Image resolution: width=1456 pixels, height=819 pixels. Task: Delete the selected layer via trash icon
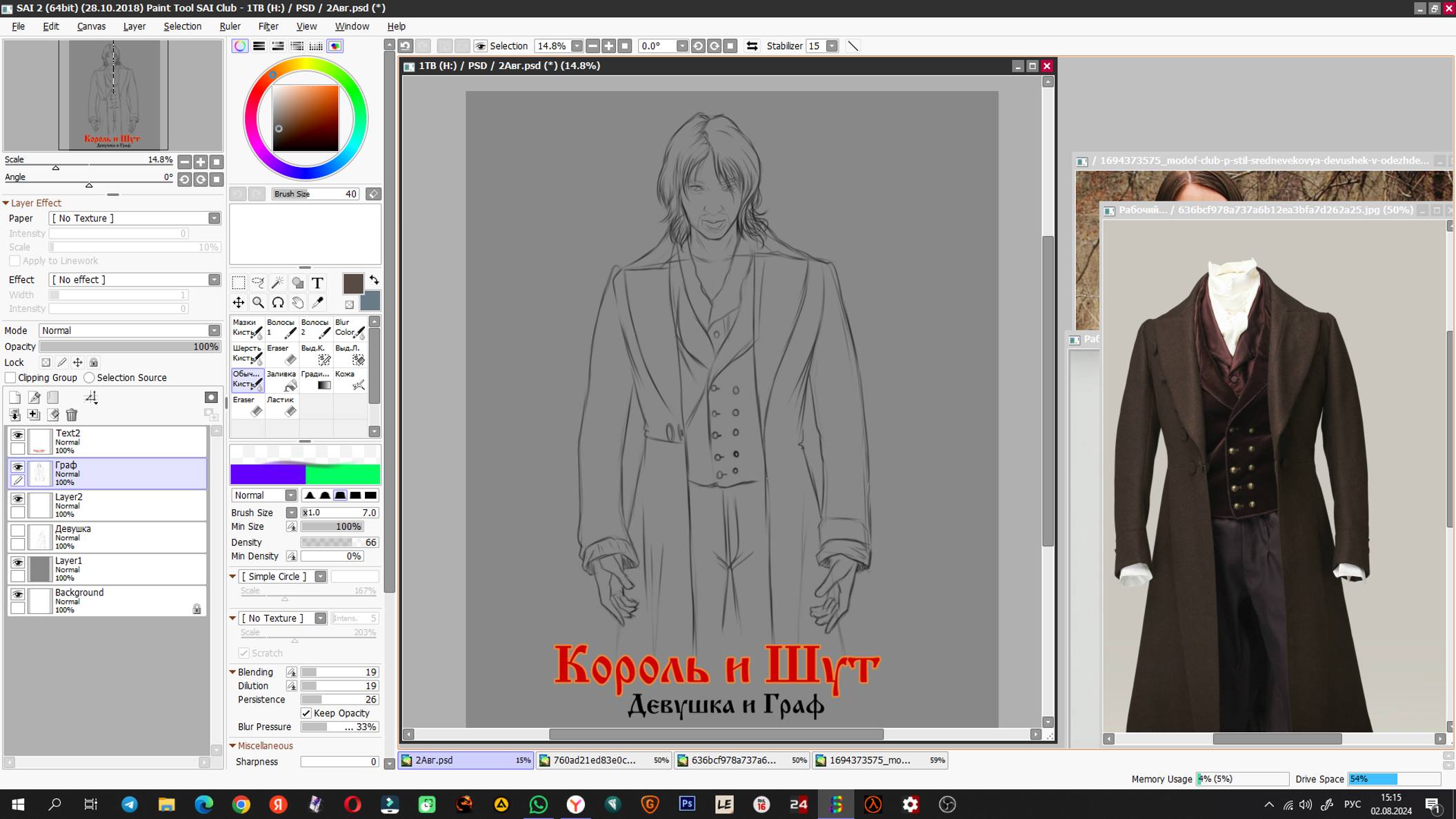[x=72, y=415]
